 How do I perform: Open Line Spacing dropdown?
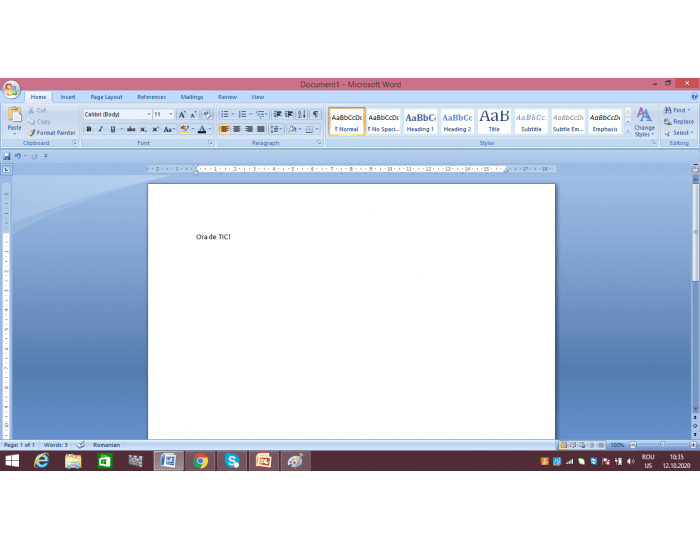280,129
